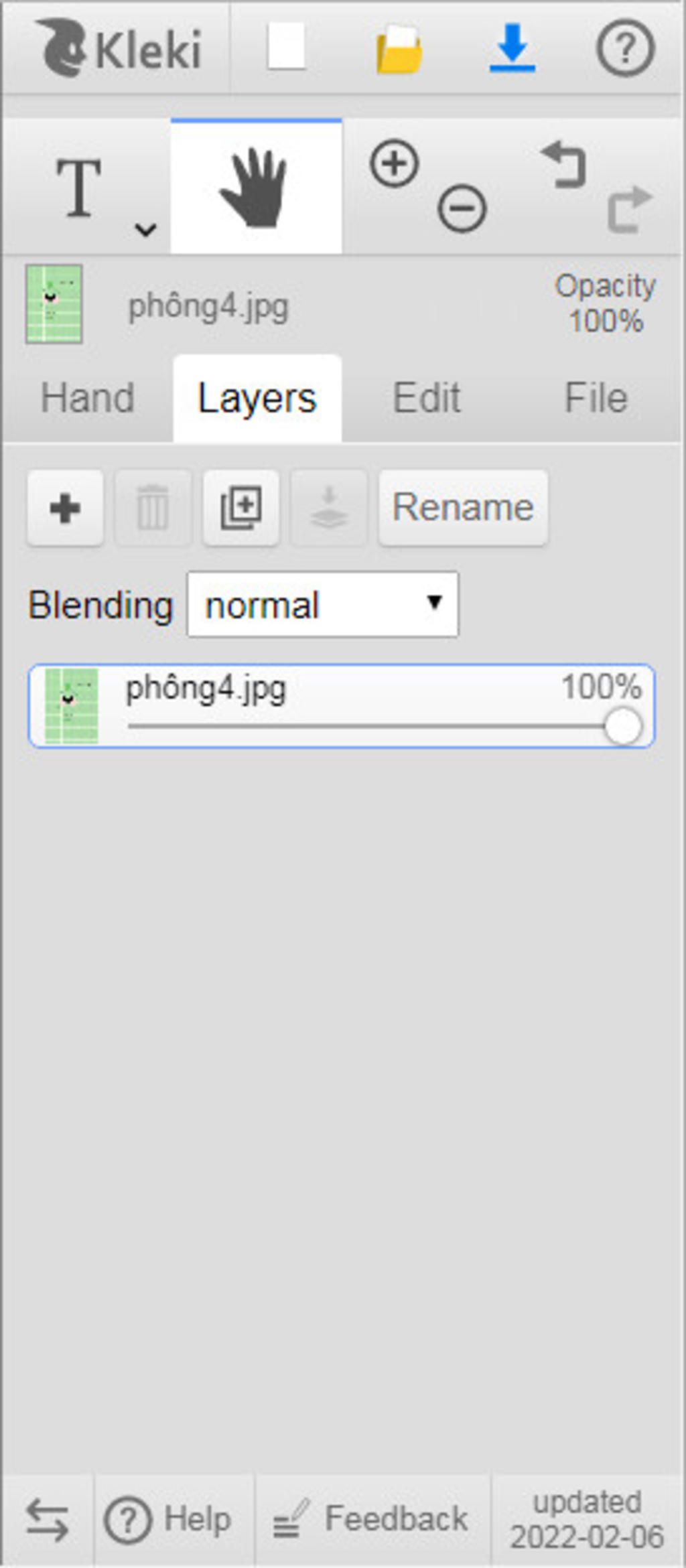
Task: Add a new layer with plus button
Action: coord(65,508)
